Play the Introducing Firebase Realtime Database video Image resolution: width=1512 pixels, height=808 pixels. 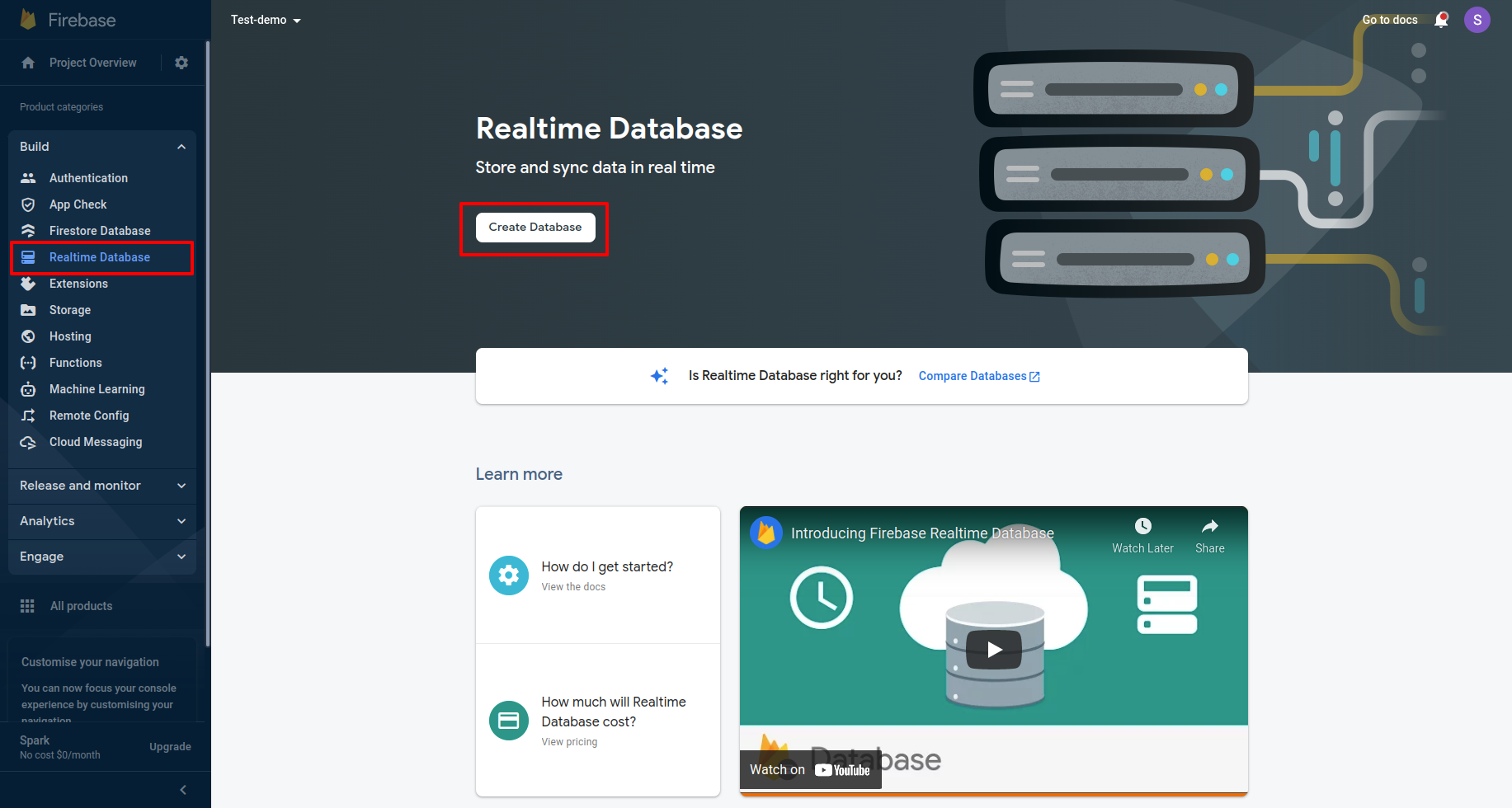click(993, 649)
